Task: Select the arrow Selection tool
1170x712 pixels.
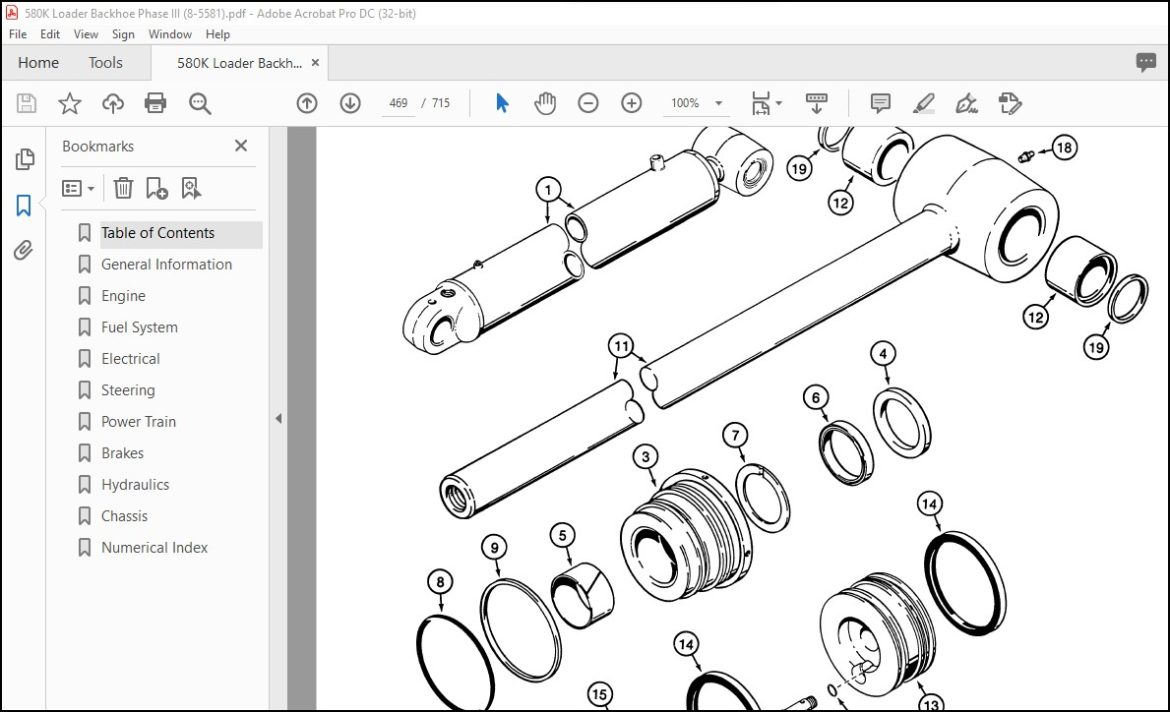Action: pos(502,103)
